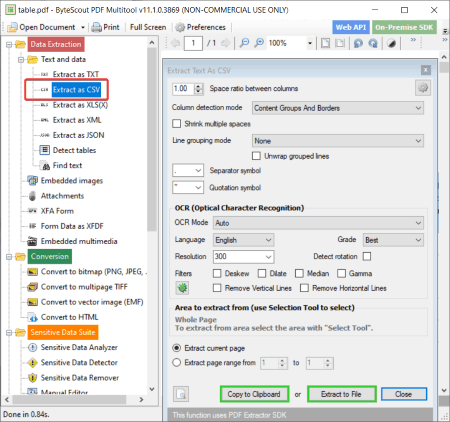The width and height of the screenshot is (450, 422).
Task: Switch to Full Screen mode
Action: pyautogui.click(x=148, y=27)
